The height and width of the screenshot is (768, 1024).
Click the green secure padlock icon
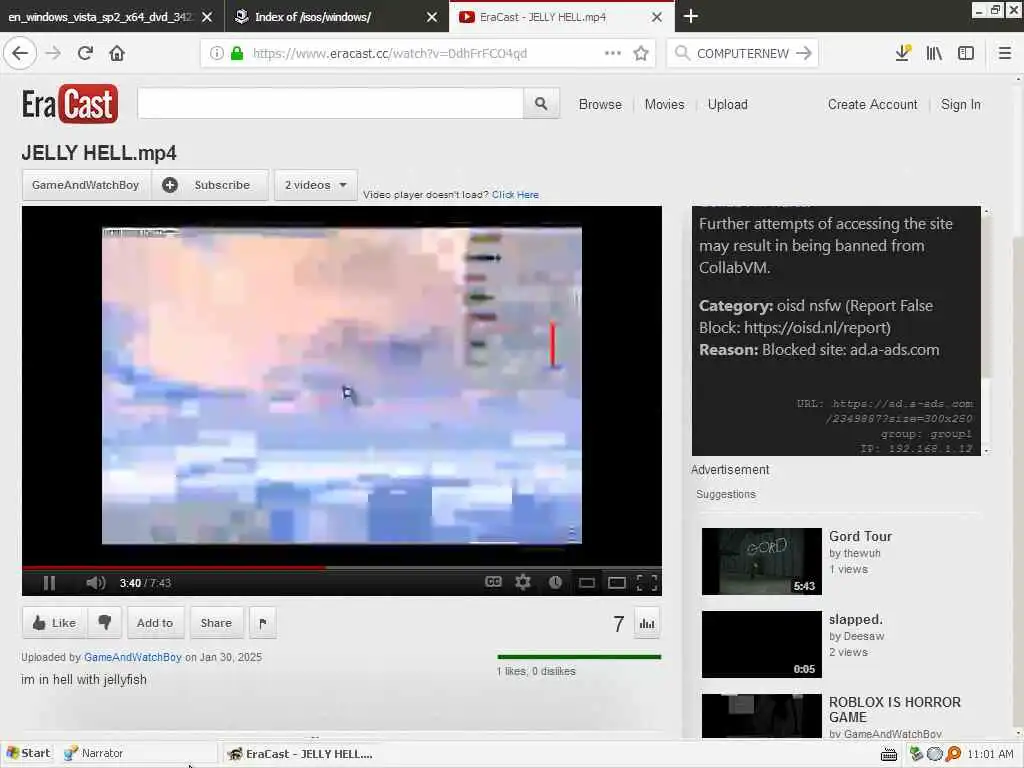(237, 53)
